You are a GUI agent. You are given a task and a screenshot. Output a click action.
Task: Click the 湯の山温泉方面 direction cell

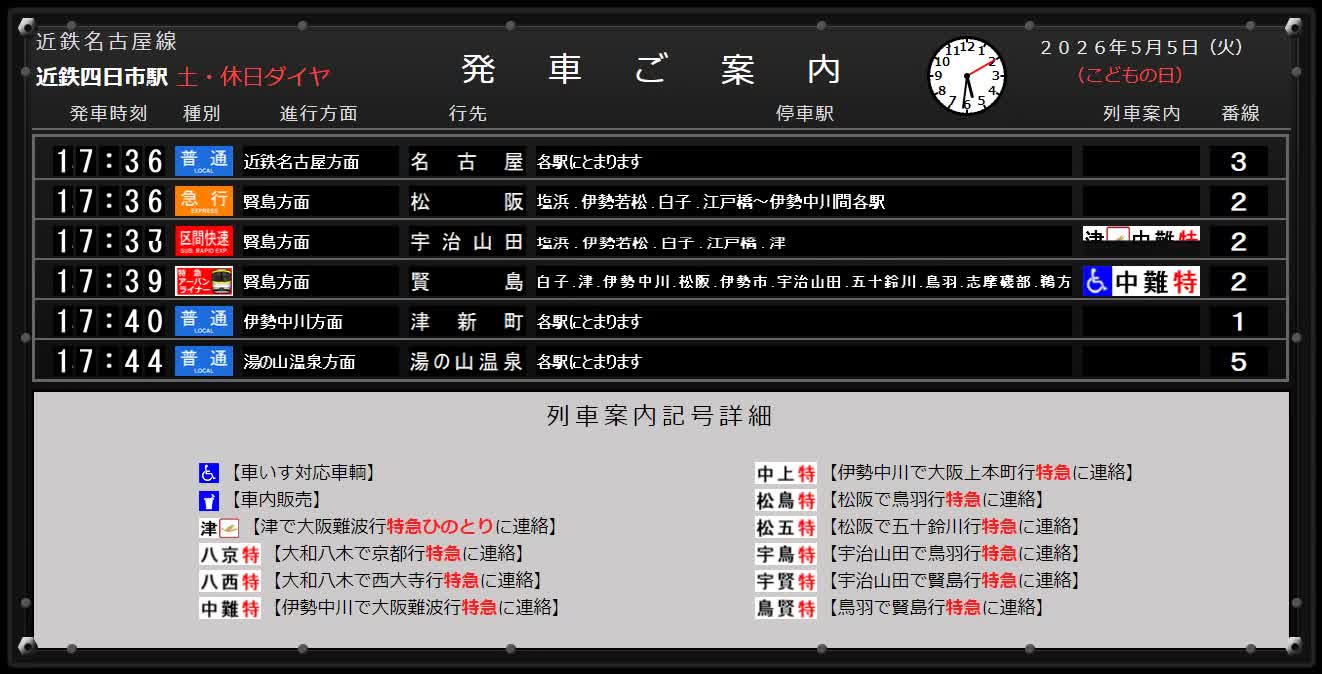[321, 361]
